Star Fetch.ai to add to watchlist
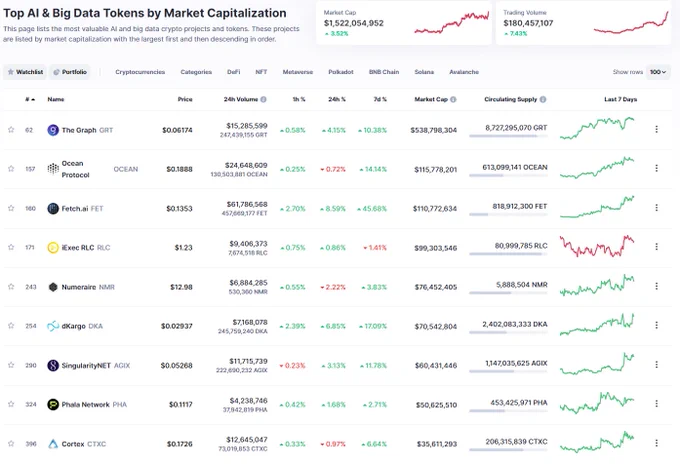Viewport: 680px width, 464px height. 11,208
